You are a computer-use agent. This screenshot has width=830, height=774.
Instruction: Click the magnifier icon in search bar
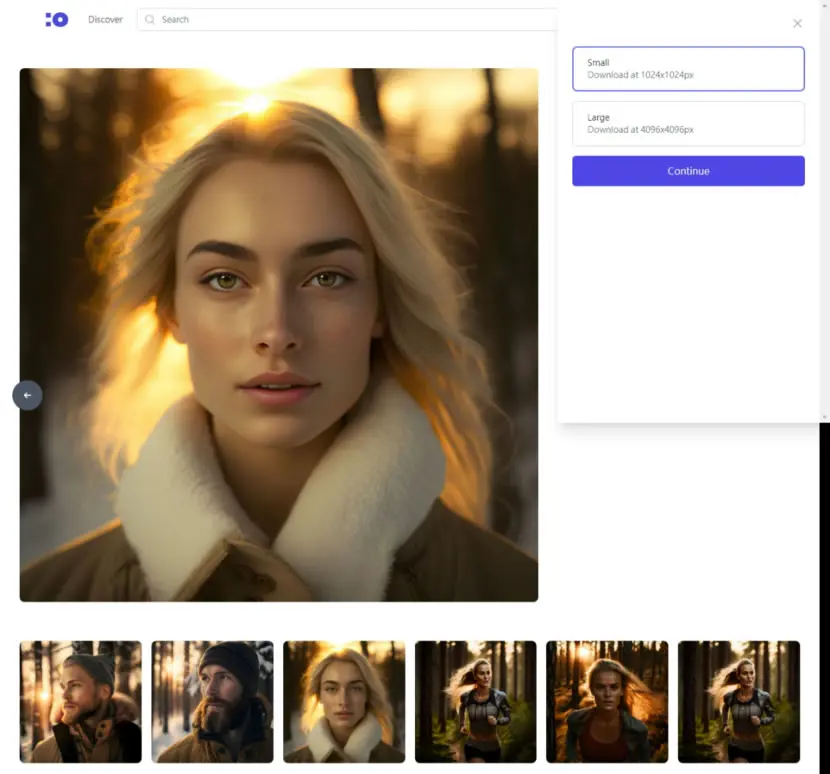click(150, 20)
